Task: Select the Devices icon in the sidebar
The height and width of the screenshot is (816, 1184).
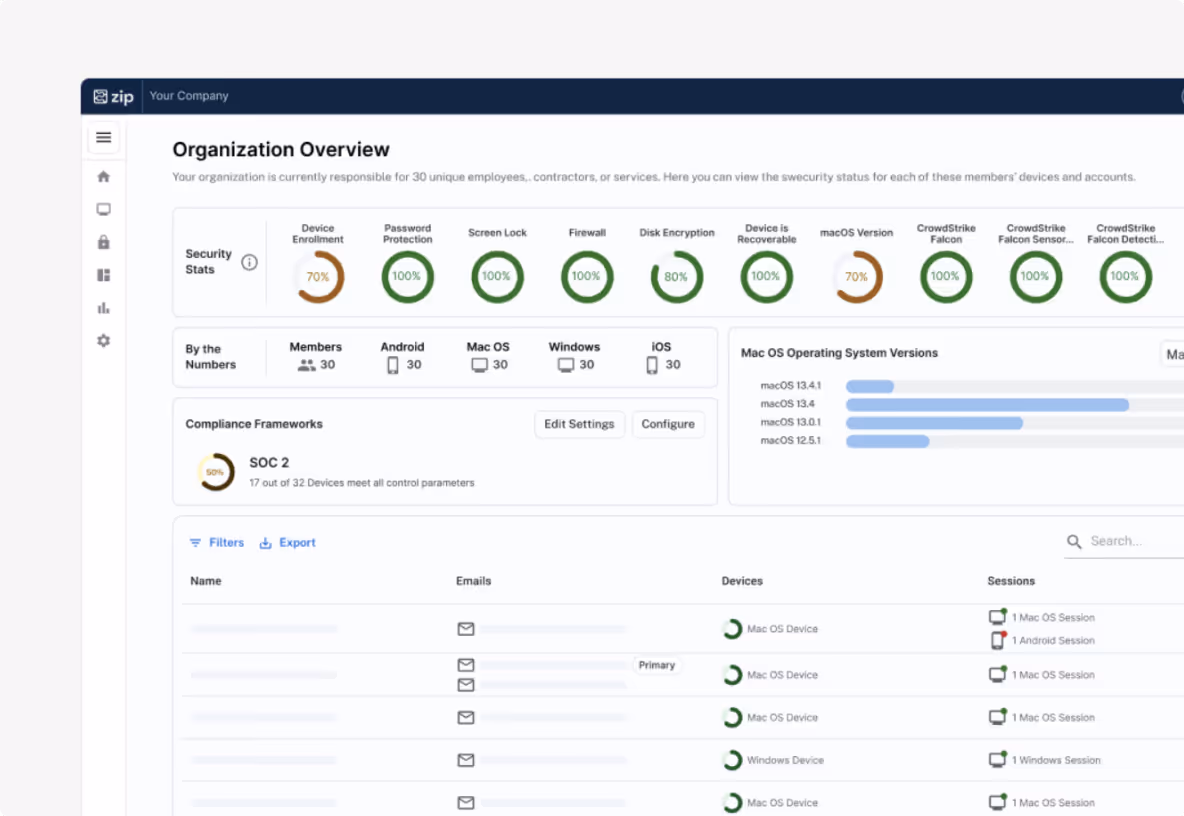Action: 103,209
